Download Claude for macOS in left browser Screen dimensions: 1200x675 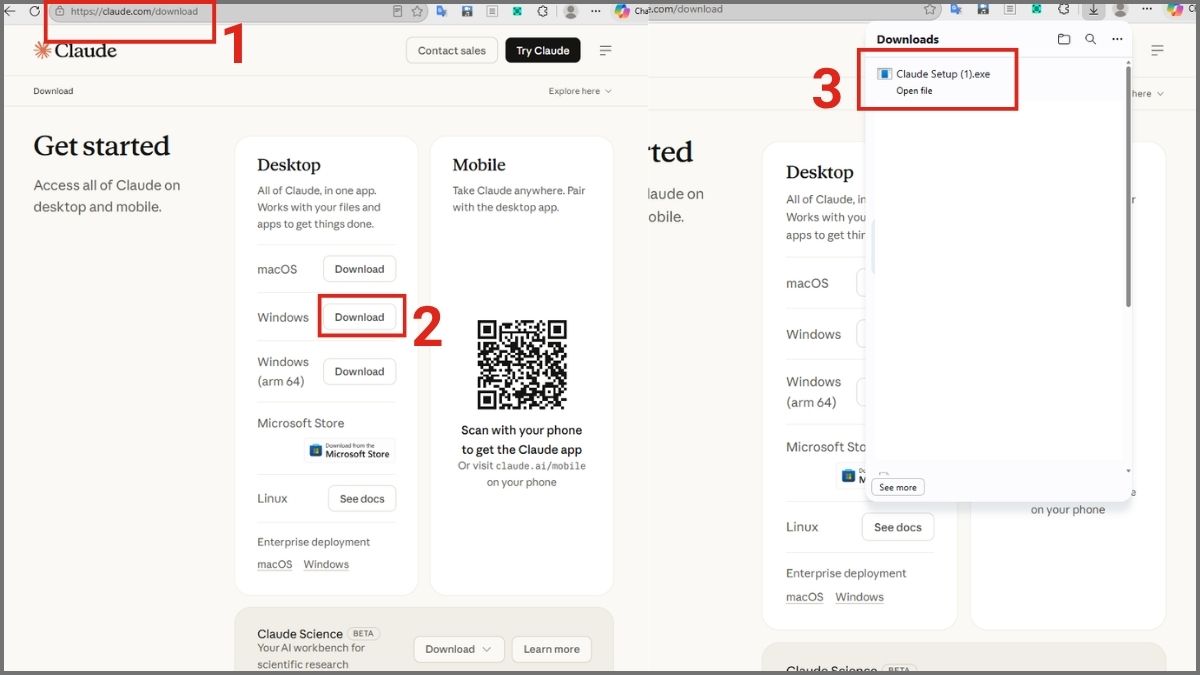coord(359,269)
